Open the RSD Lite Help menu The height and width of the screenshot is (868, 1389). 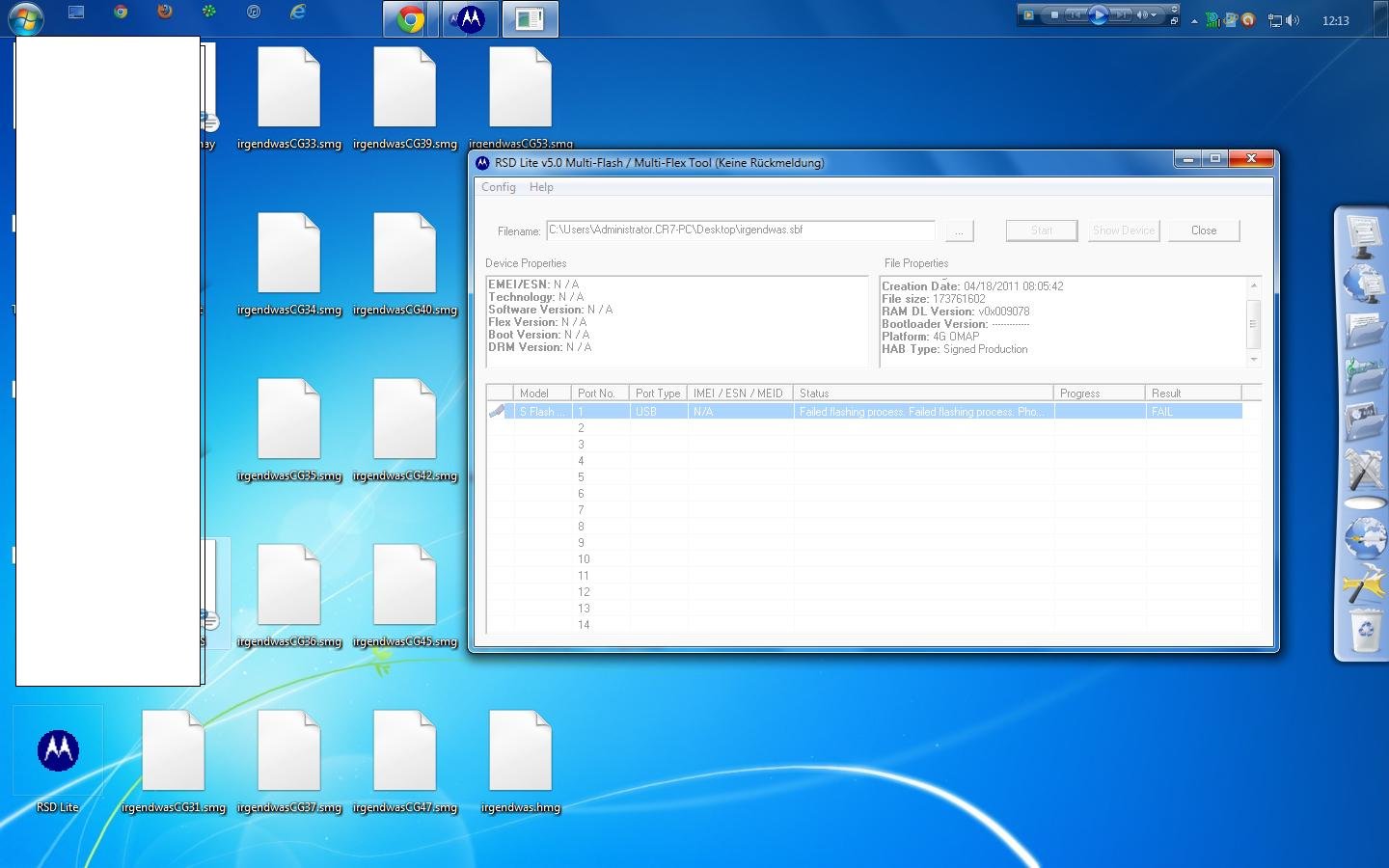[x=541, y=187]
